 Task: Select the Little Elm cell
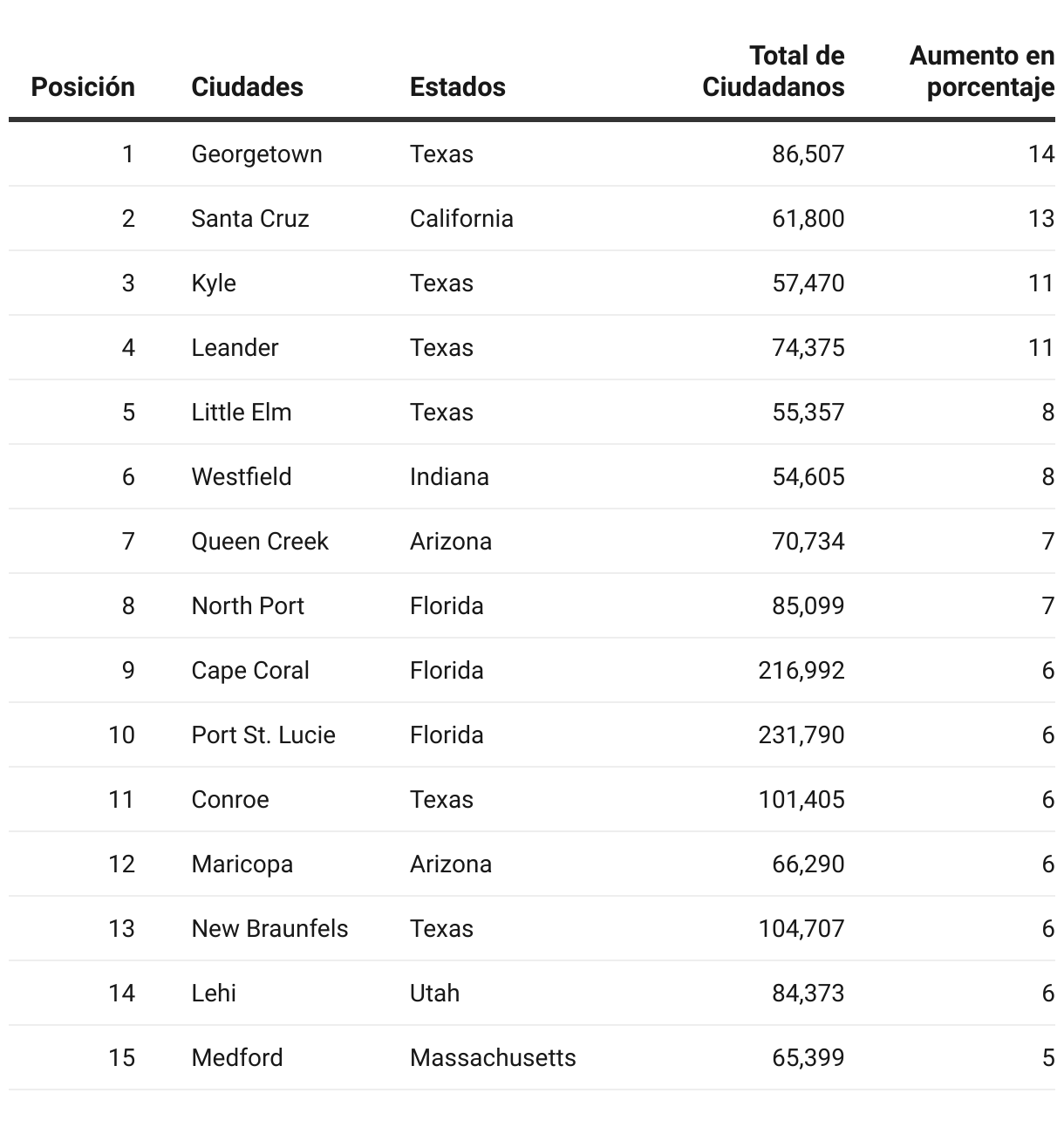(x=242, y=413)
